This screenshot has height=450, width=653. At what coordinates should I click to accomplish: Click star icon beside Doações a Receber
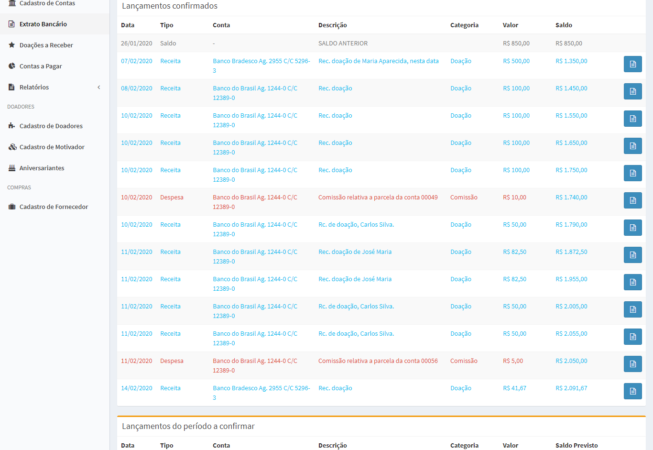pyautogui.click(x=11, y=45)
